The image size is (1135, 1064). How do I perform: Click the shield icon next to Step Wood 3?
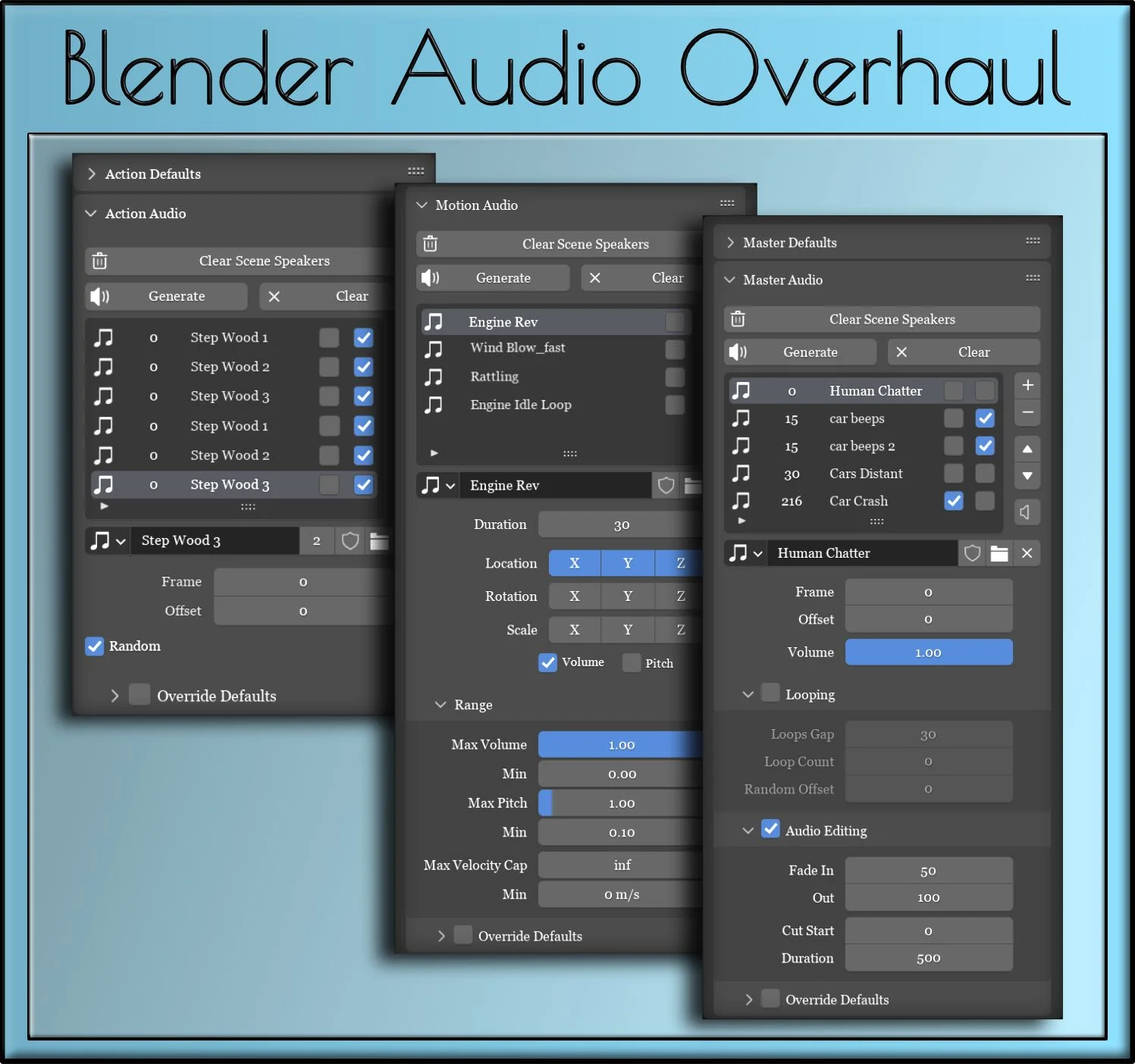tap(350, 540)
